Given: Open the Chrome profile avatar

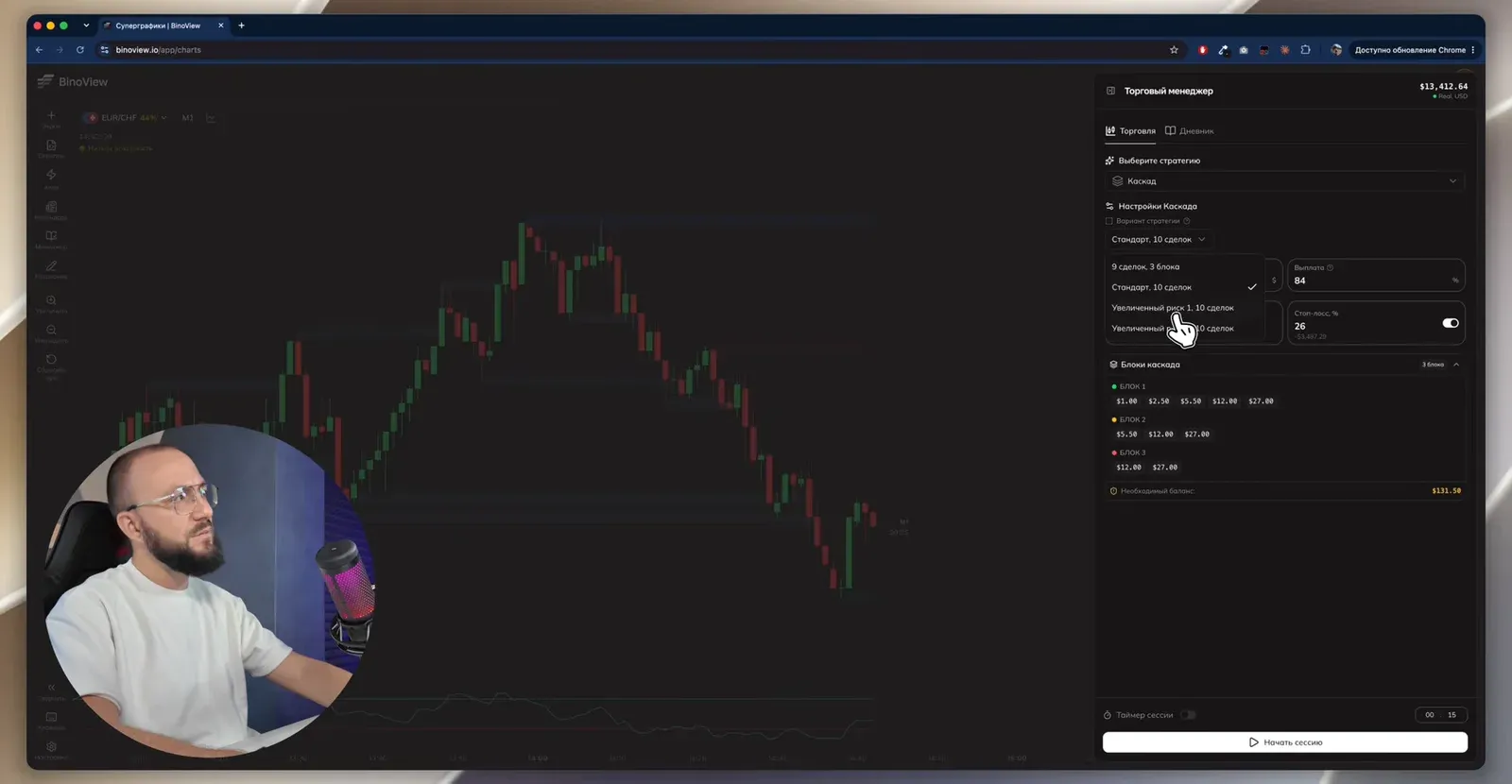Looking at the screenshot, I should coord(1336,50).
